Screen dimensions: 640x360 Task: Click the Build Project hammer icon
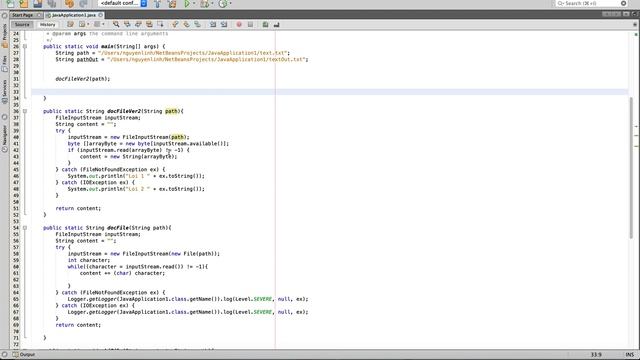pyautogui.click(x=158, y=4)
